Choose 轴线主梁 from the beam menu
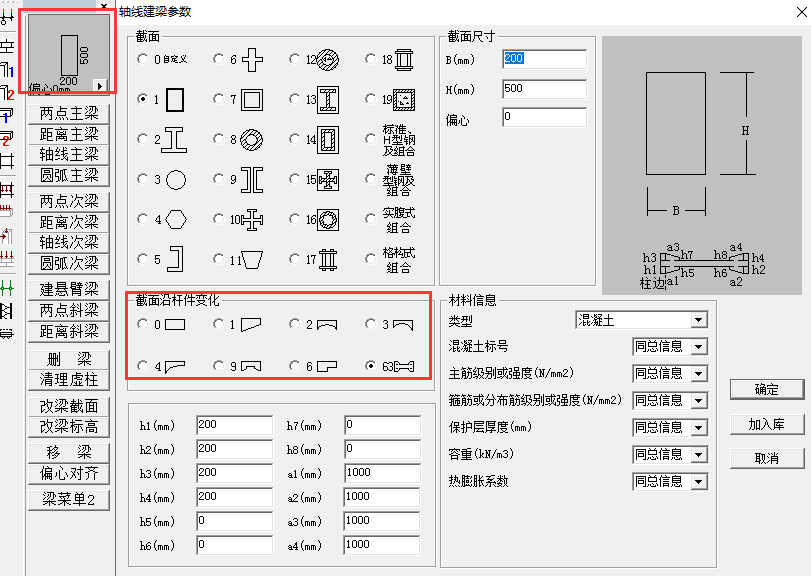 click(69, 154)
